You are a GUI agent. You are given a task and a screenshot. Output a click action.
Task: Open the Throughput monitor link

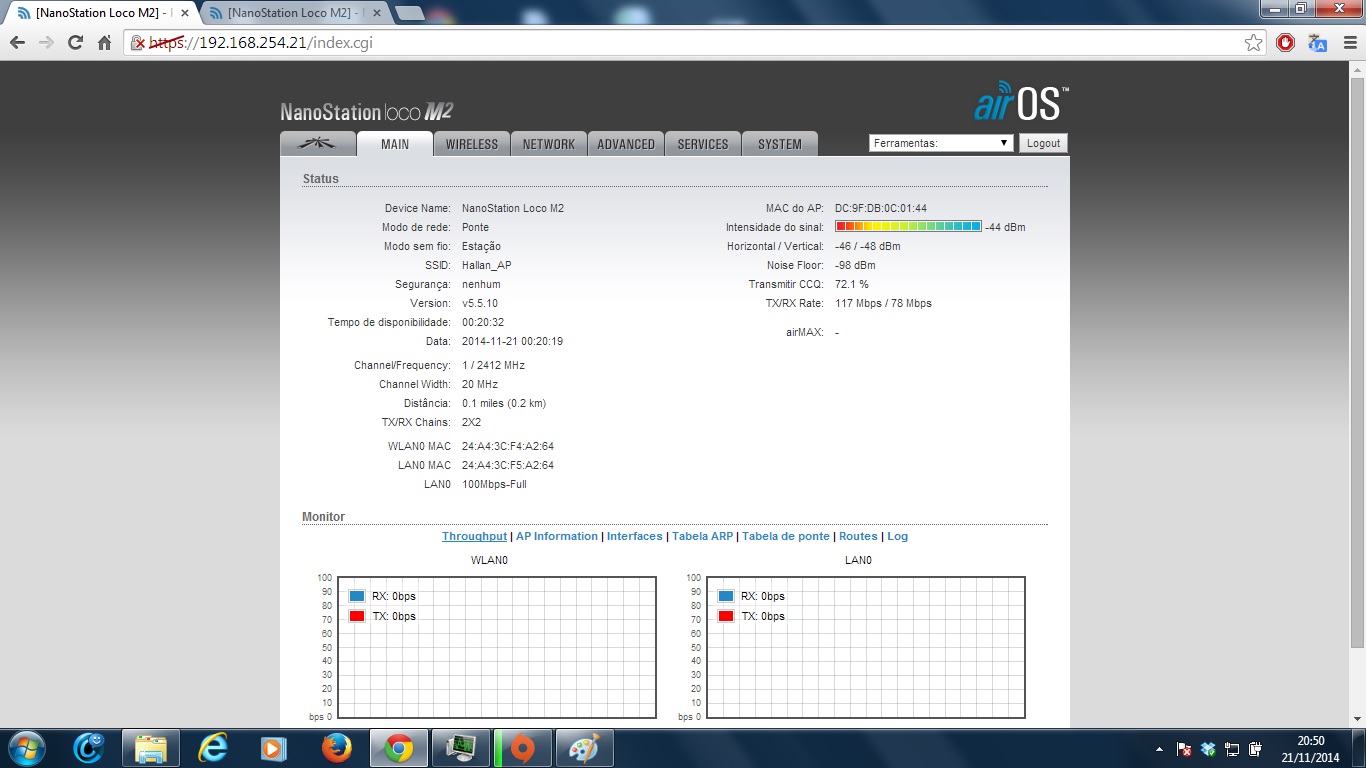474,536
